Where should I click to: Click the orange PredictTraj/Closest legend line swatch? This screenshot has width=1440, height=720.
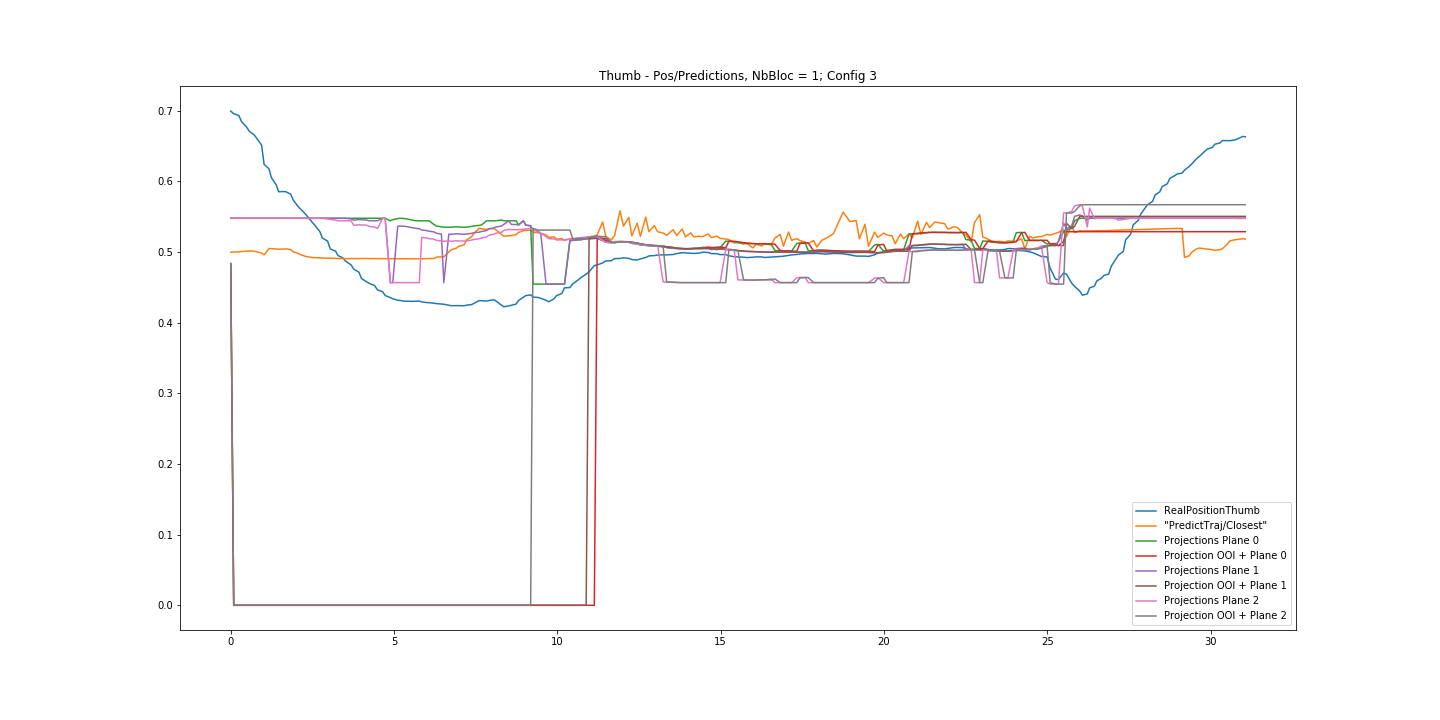coord(1147,526)
